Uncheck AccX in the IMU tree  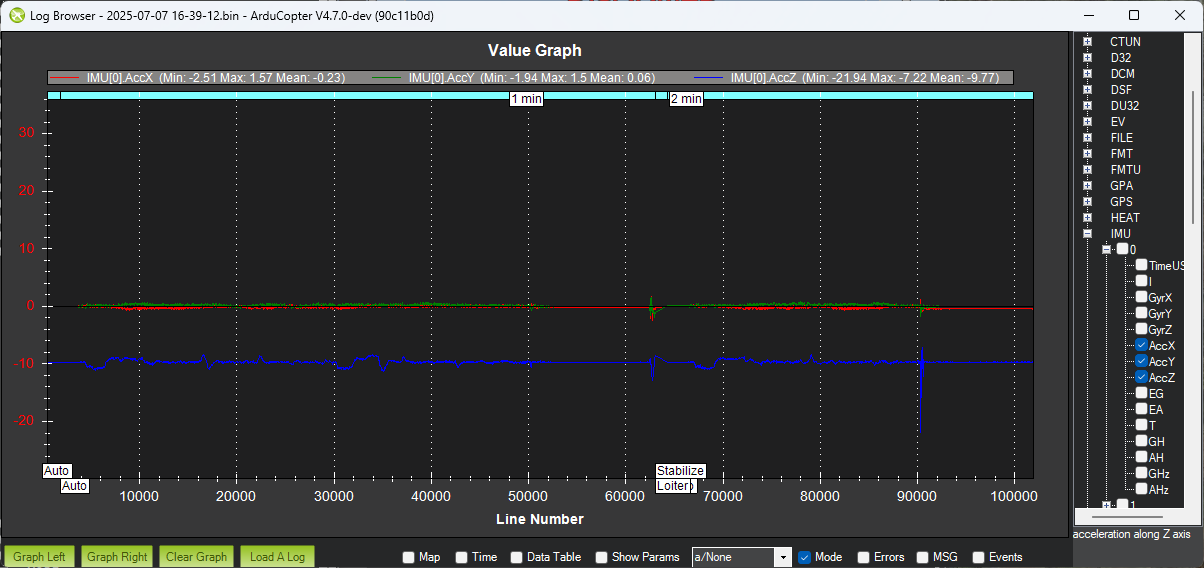pos(1141,345)
